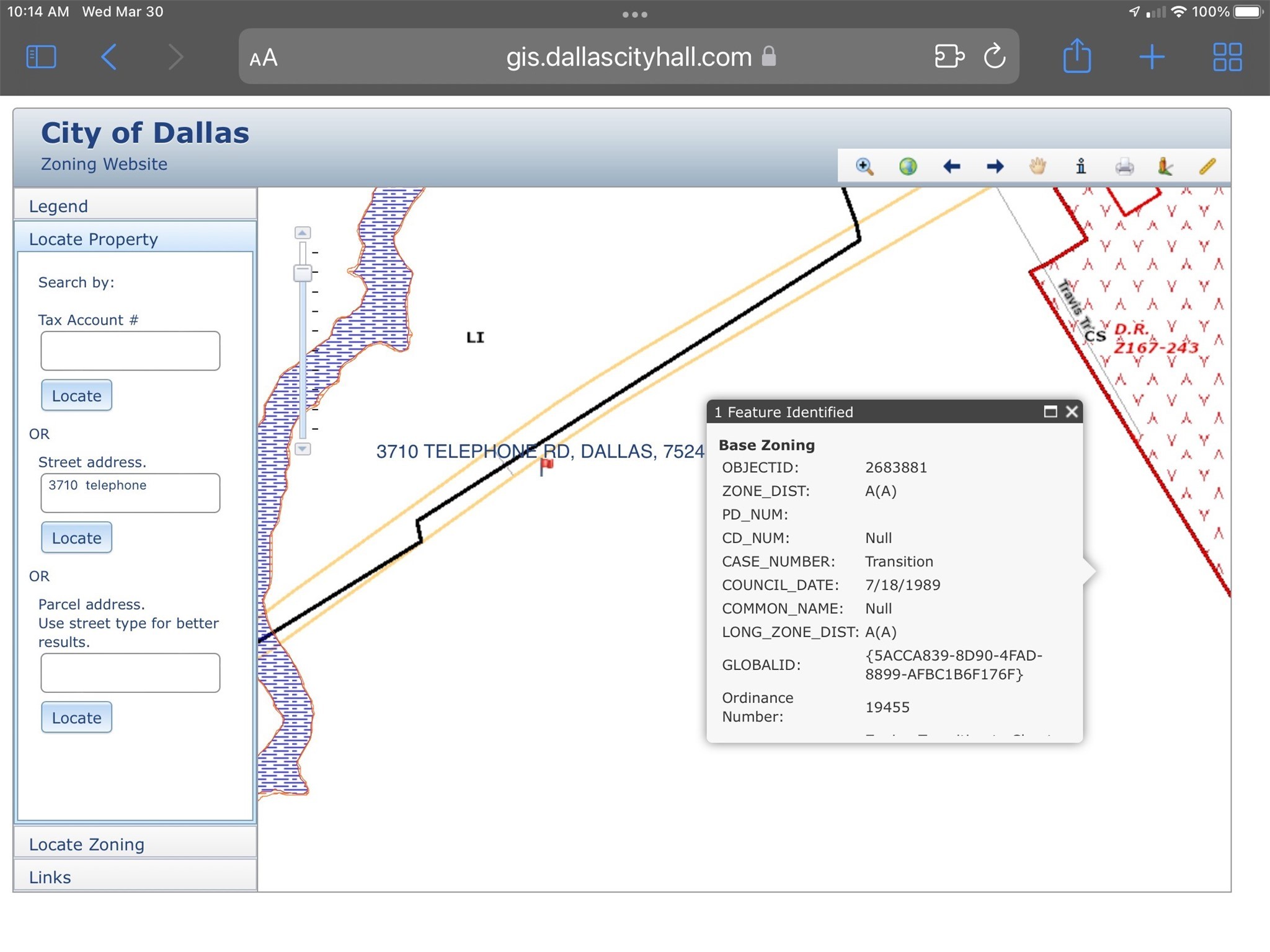Close the Feature Identified popup
This screenshot has width=1270, height=952.
tap(1072, 412)
